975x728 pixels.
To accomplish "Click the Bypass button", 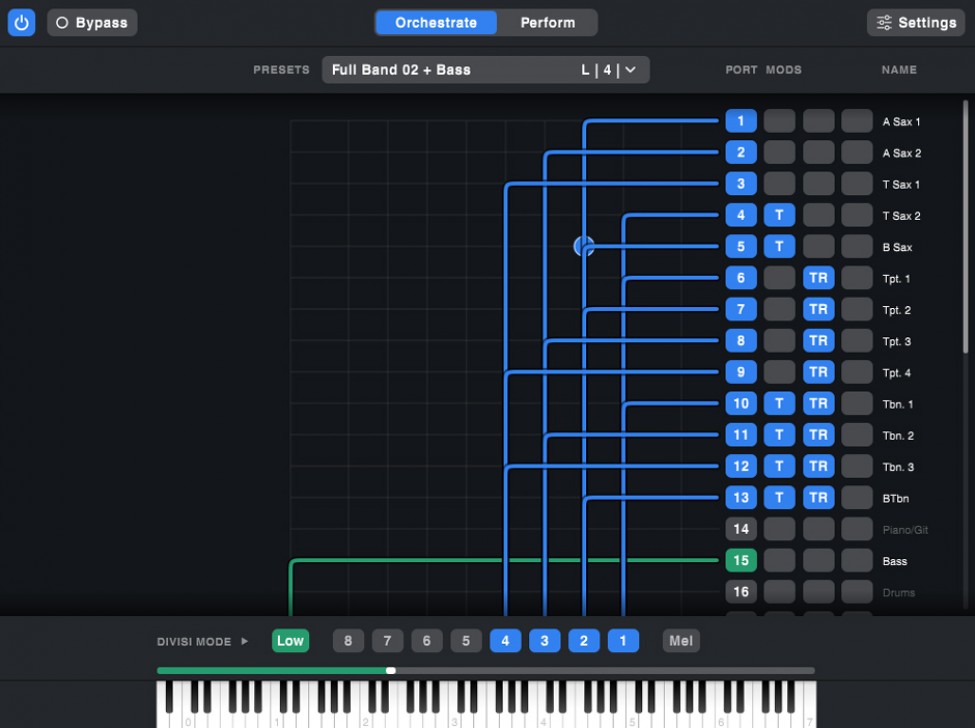I will click(x=91, y=22).
